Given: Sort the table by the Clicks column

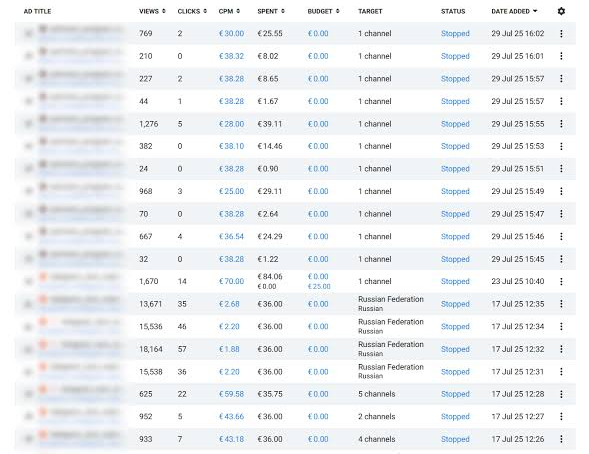Looking at the screenshot, I should [x=192, y=11].
